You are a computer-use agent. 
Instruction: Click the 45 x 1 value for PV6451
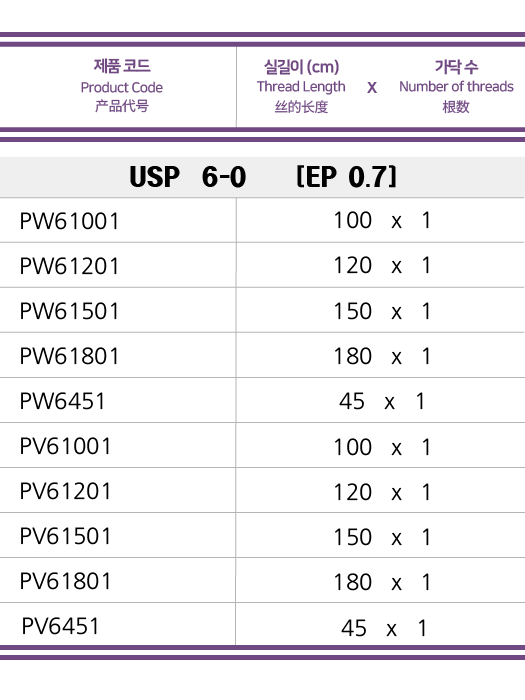tap(384, 628)
